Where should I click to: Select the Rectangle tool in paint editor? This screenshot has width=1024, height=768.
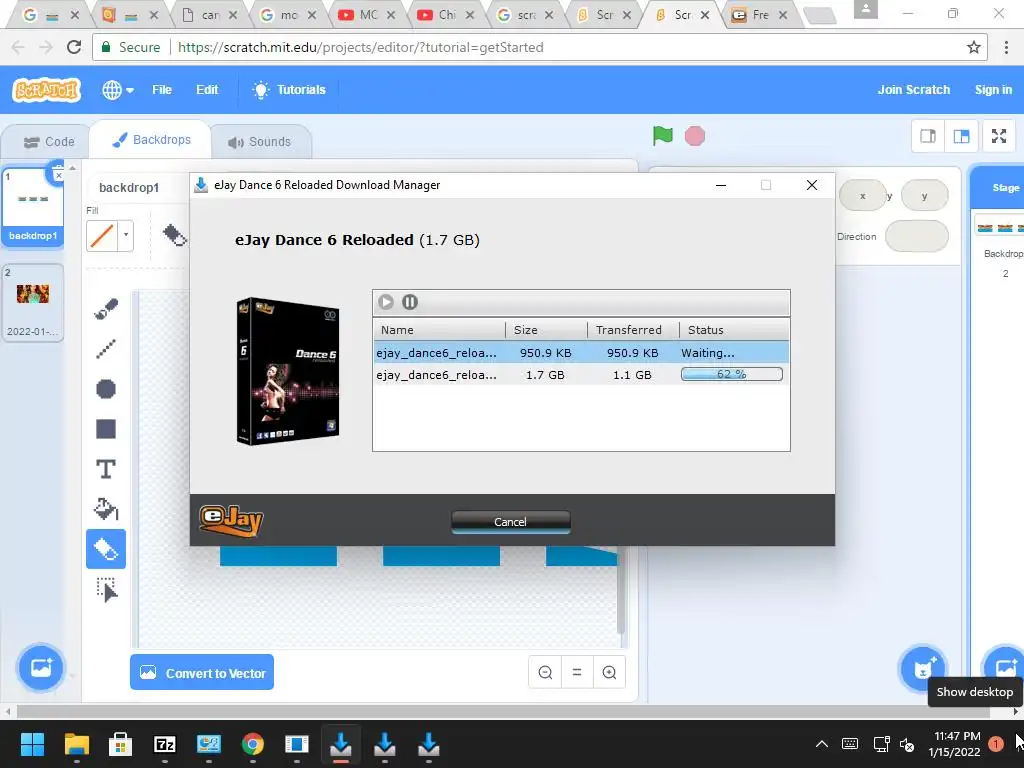[106, 429]
